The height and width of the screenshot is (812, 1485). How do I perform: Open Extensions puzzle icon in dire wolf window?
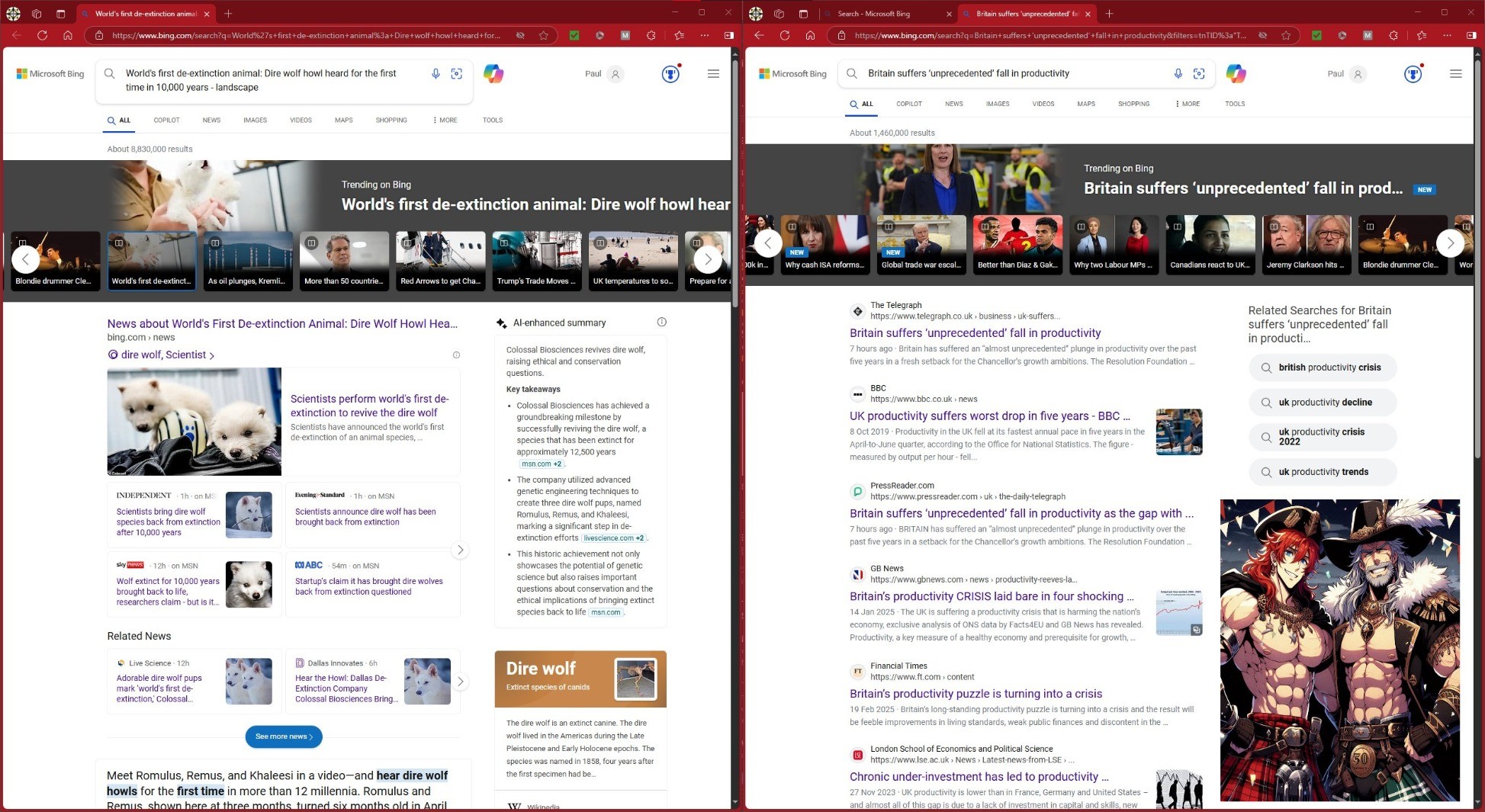pos(651,35)
